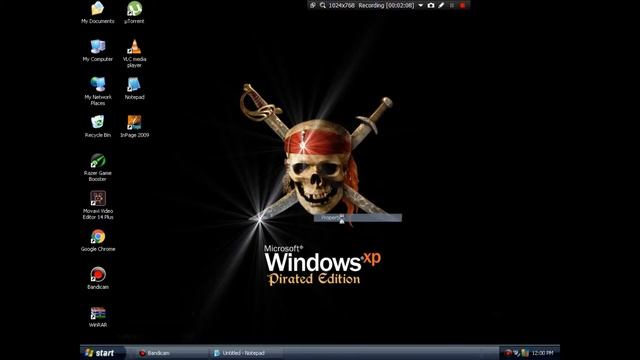640x360 pixels.
Task: Choose Properties in the desktop context menu
Action: 358,218
